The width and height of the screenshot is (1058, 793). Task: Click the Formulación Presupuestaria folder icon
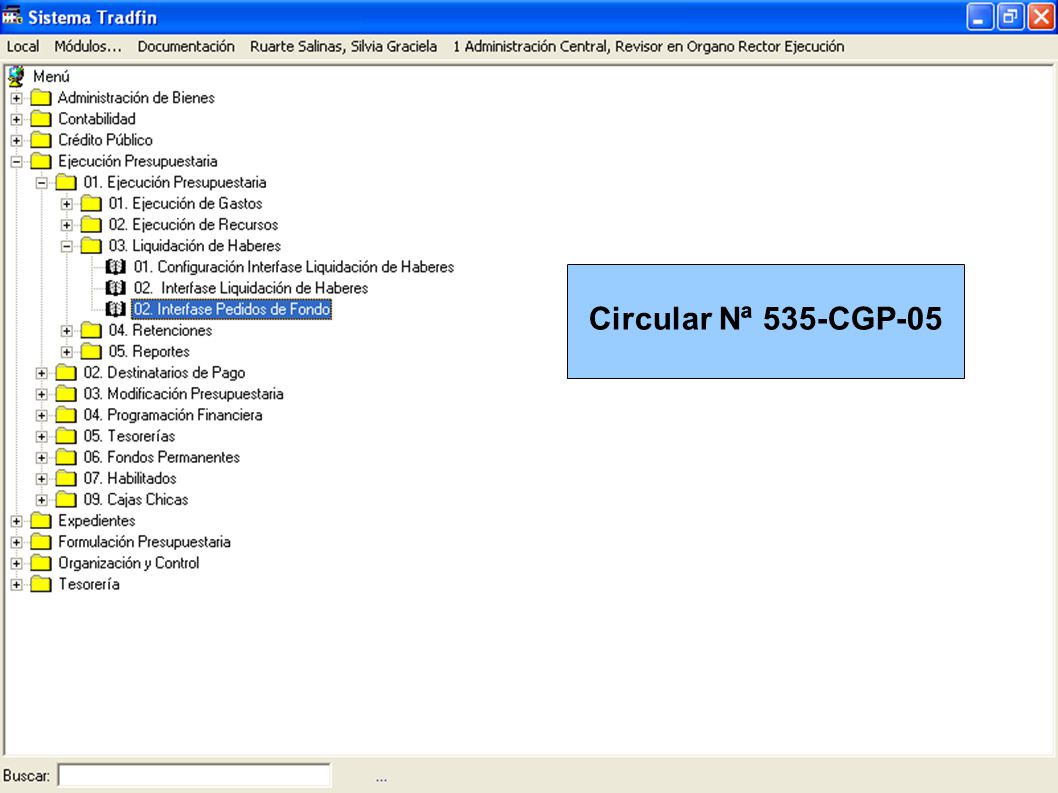click(x=41, y=542)
